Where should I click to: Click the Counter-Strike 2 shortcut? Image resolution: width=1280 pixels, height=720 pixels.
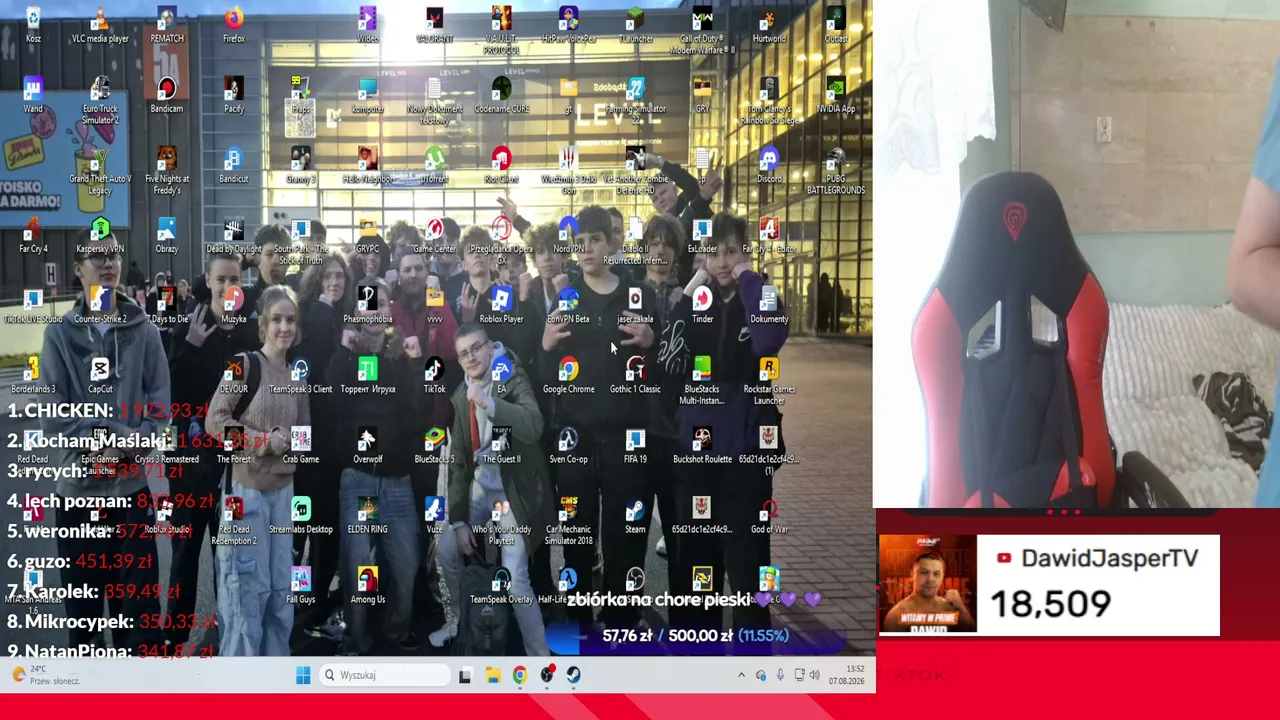coord(100,306)
